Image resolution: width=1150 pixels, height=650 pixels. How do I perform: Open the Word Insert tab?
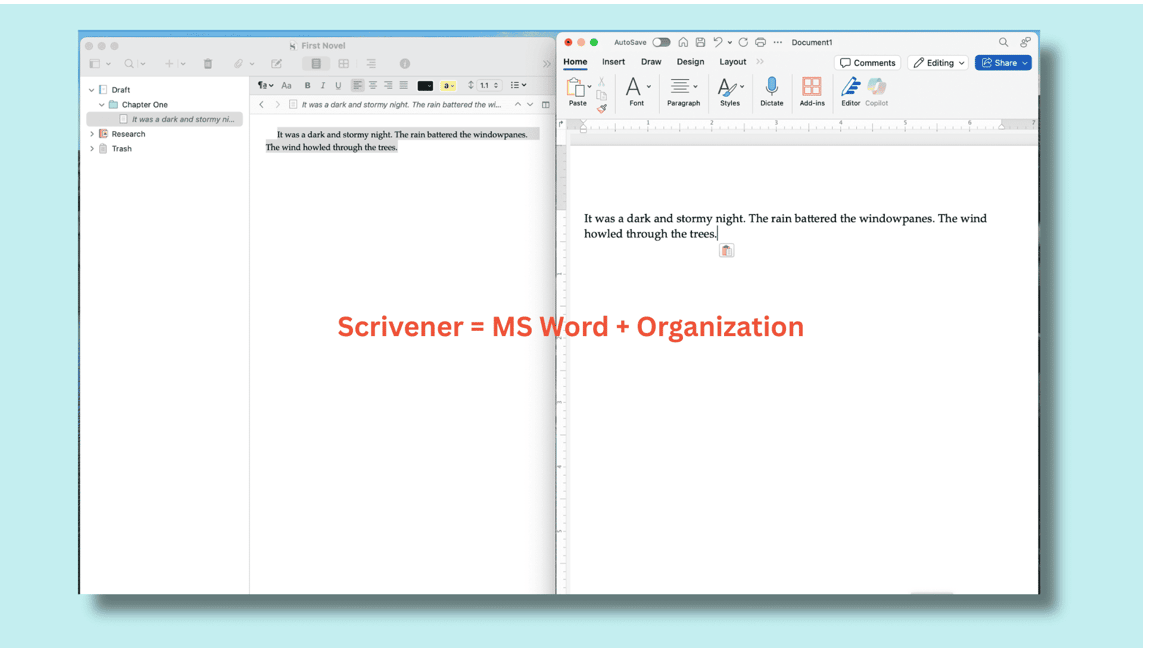(x=613, y=62)
